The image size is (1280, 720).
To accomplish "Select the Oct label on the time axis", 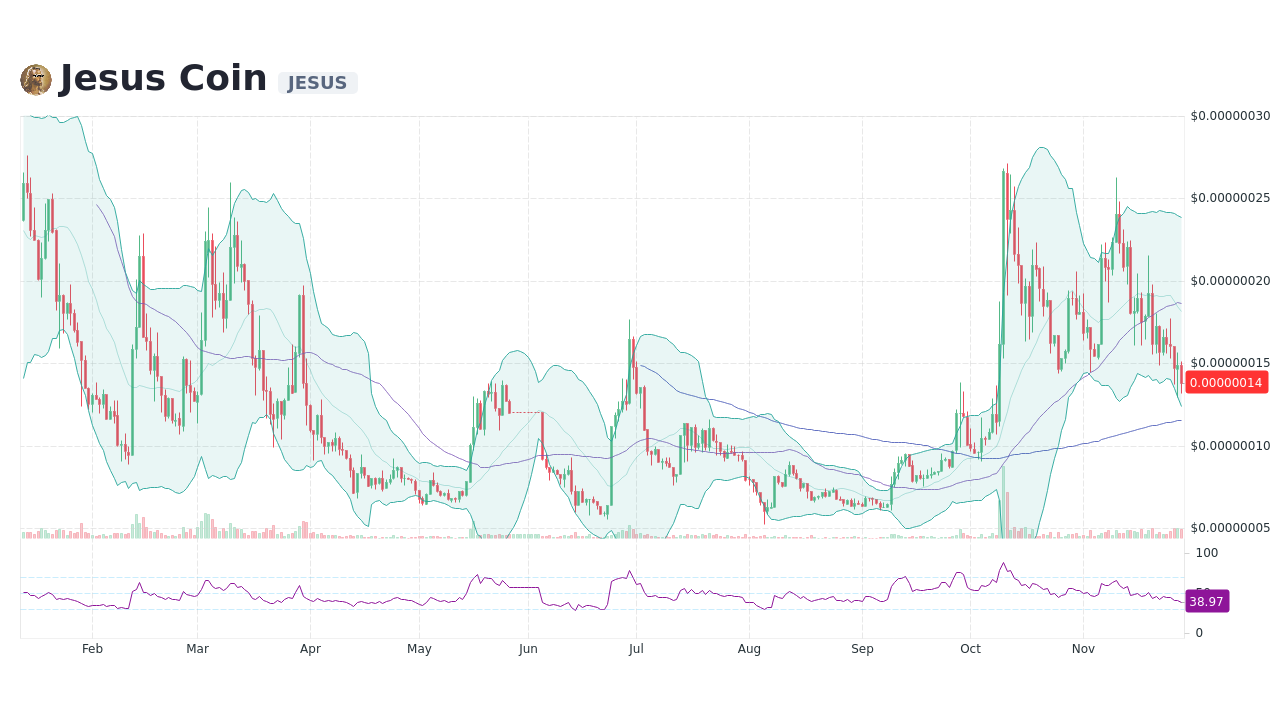I will 970,648.
